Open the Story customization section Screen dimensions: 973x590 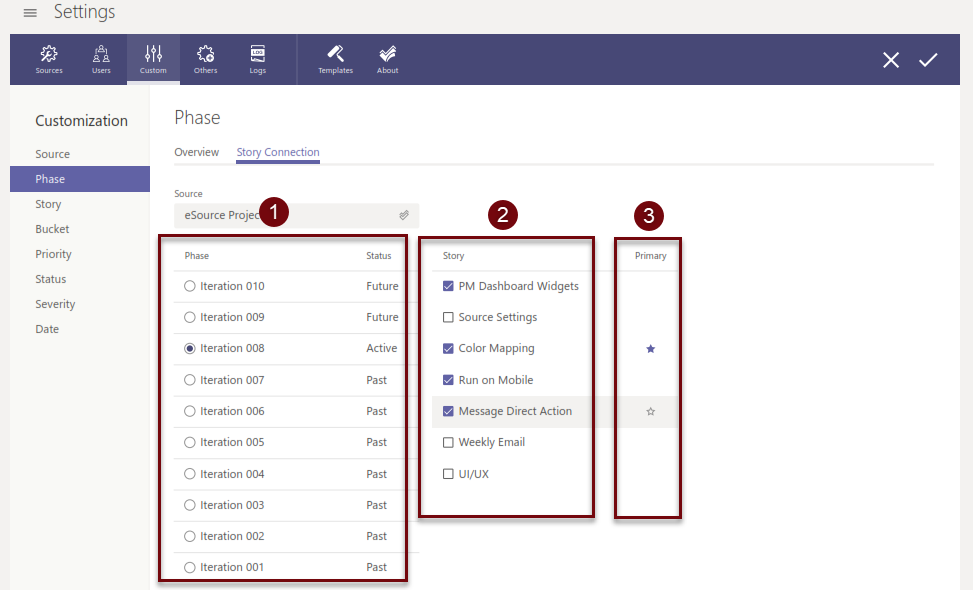coord(48,204)
